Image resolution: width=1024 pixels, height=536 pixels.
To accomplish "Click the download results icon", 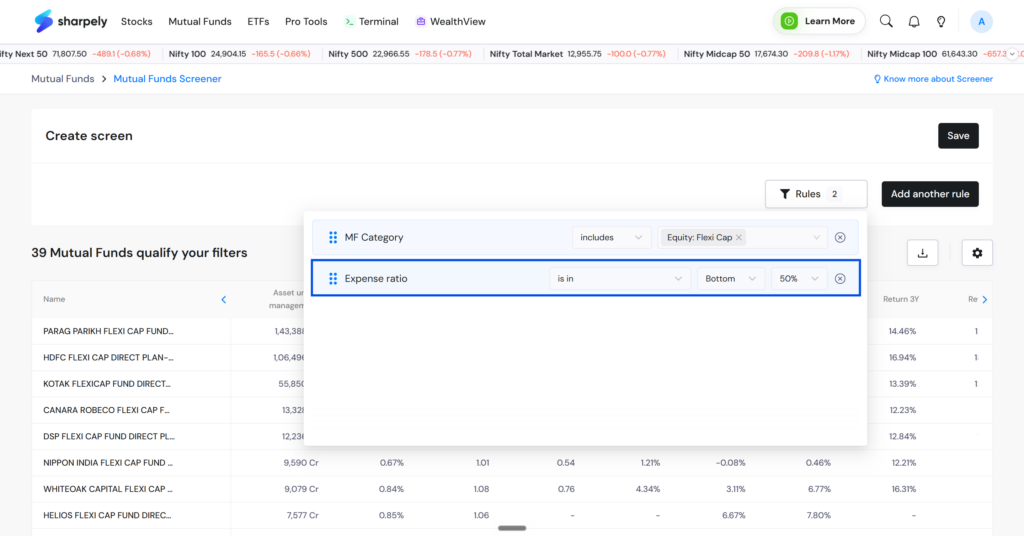I will pyautogui.click(x=922, y=253).
